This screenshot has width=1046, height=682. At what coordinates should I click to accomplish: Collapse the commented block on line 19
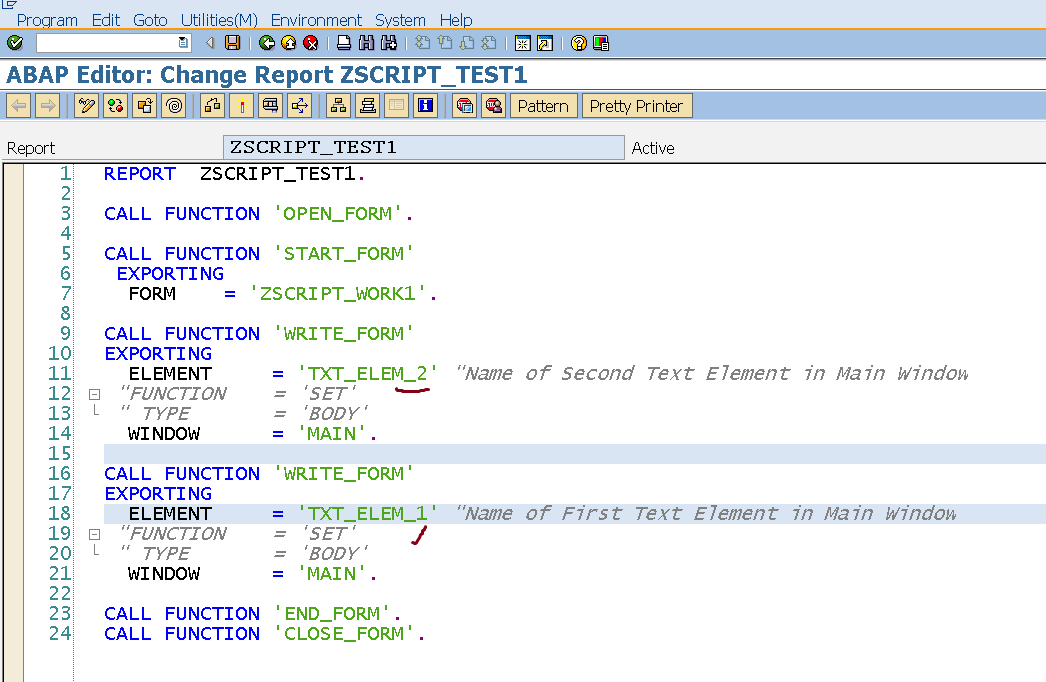(x=93, y=533)
